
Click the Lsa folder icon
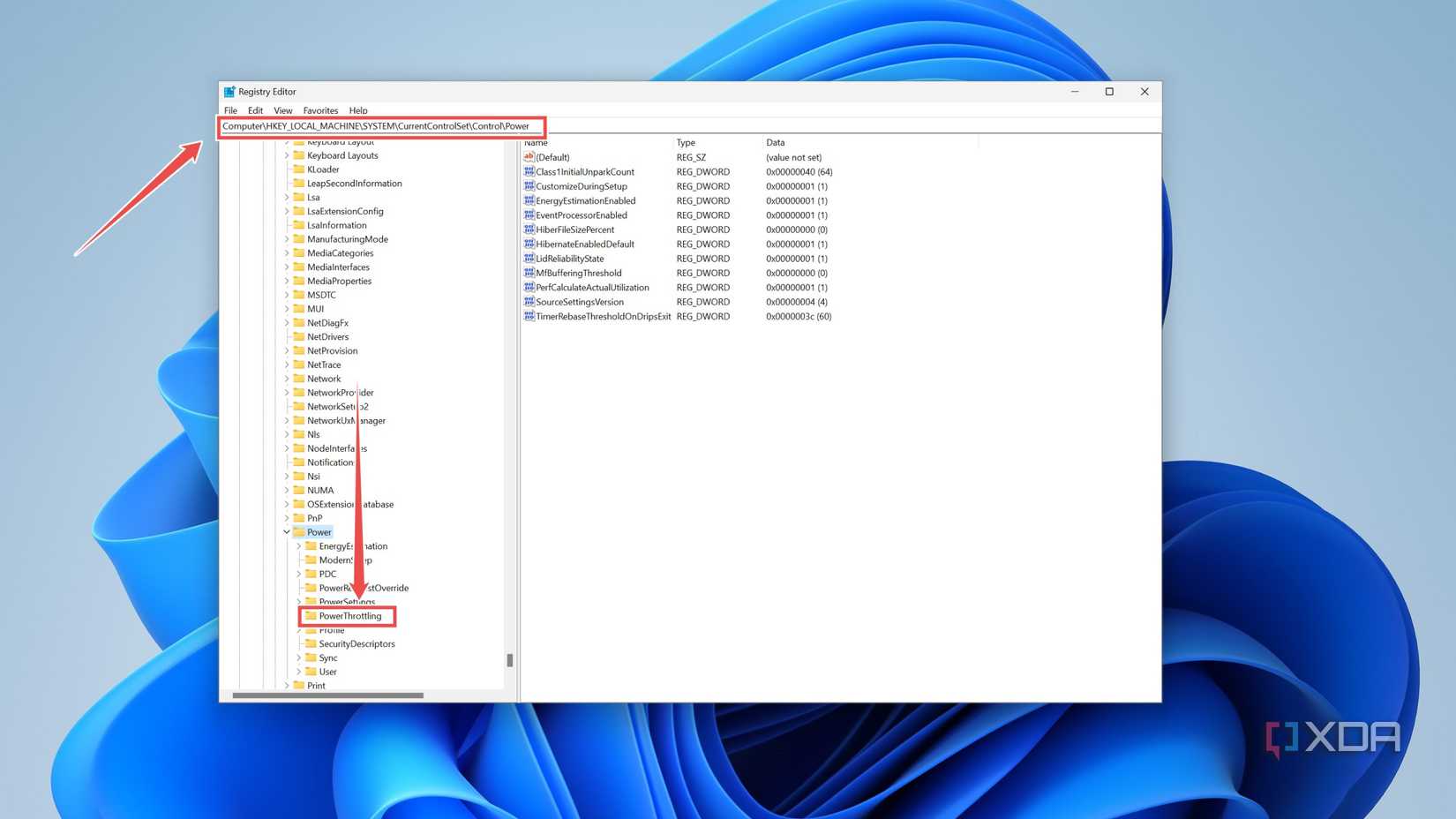[x=299, y=198]
